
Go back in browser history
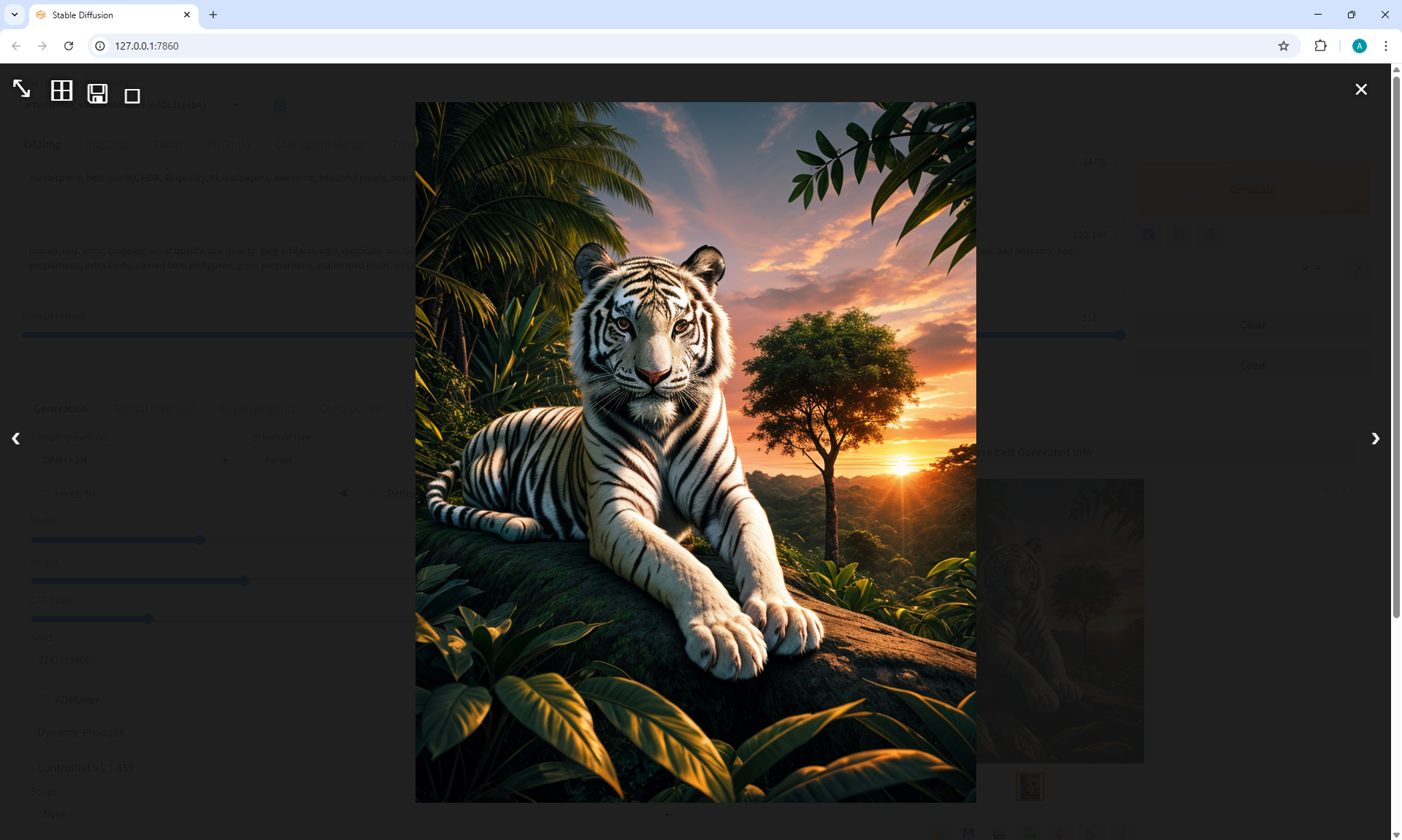pyautogui.click(x=16, y=46)
